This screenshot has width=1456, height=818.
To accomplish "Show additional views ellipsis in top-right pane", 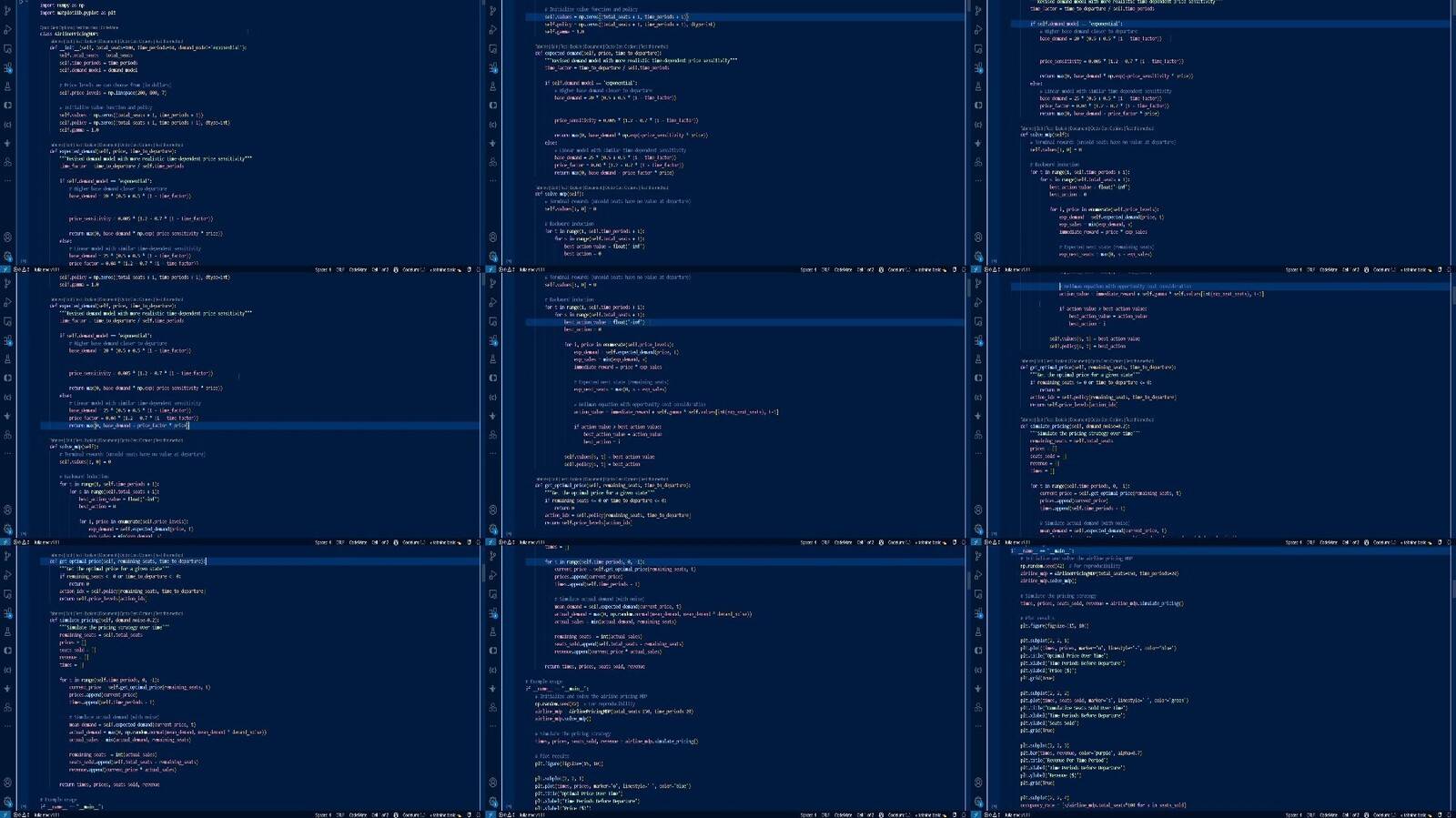I will pyautogui.click(x=978, y=181).
